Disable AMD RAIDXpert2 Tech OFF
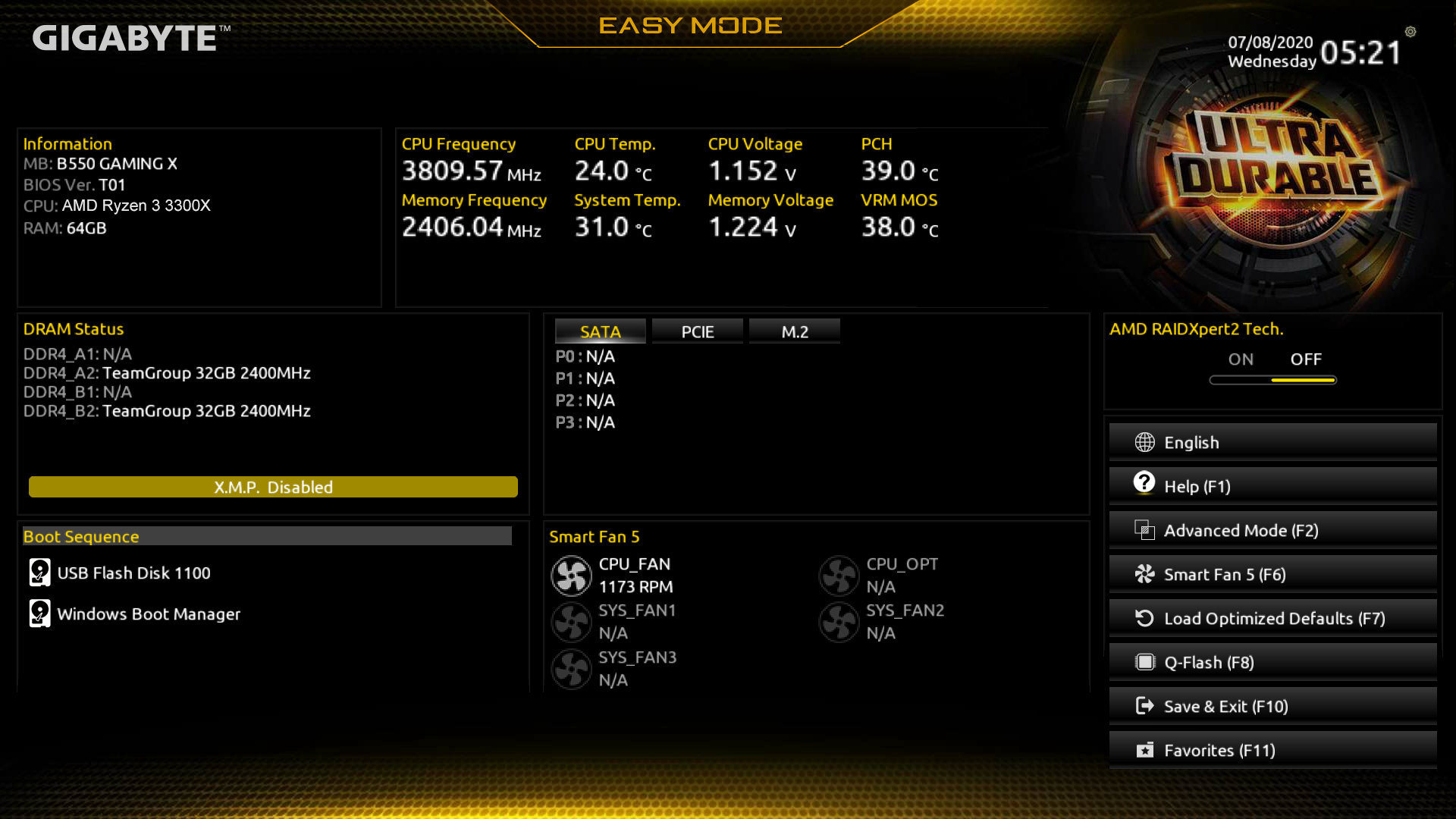The height and width of the screenshot is (819, 1456). [1304, 359]
